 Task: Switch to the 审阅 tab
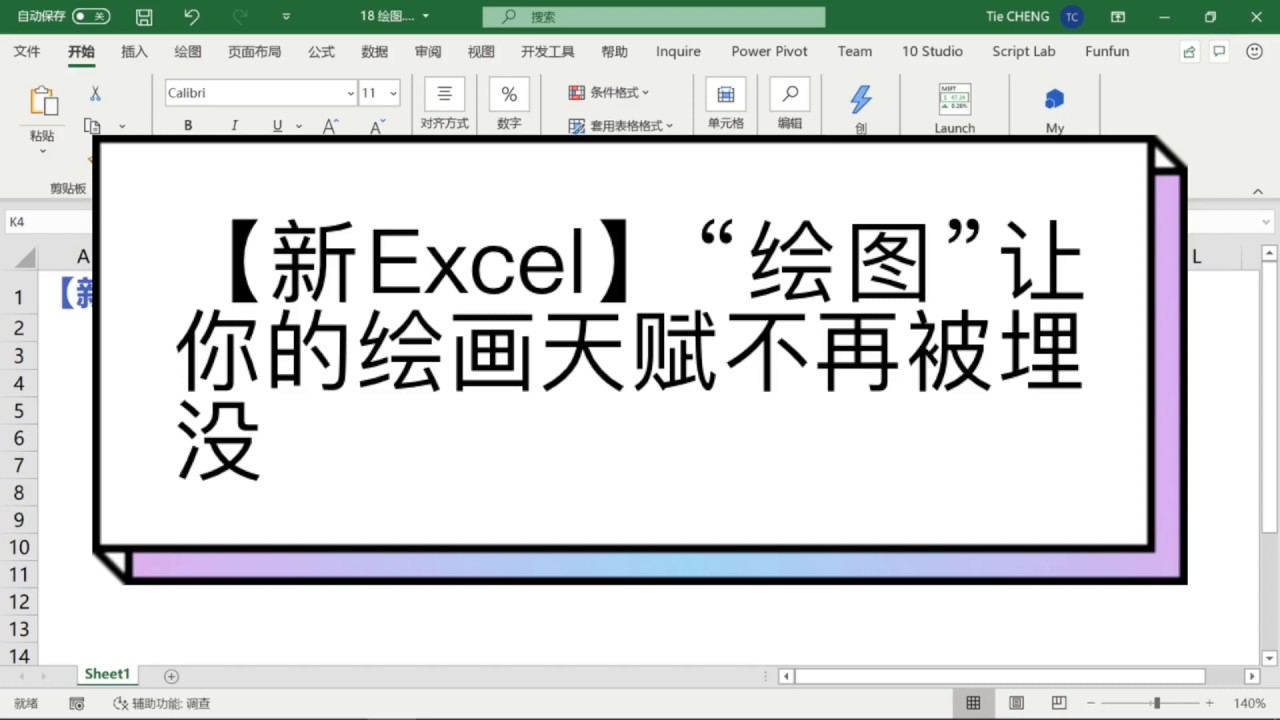[428, 51]
